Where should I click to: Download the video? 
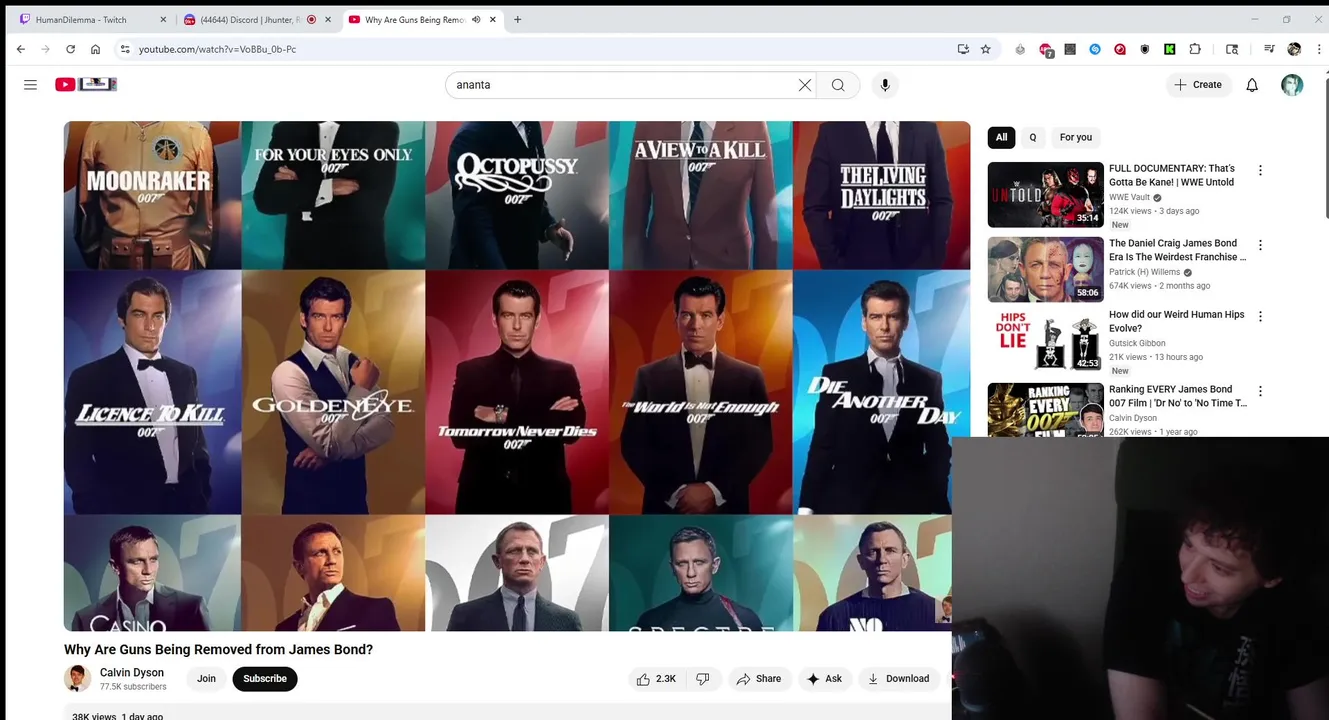898,679
